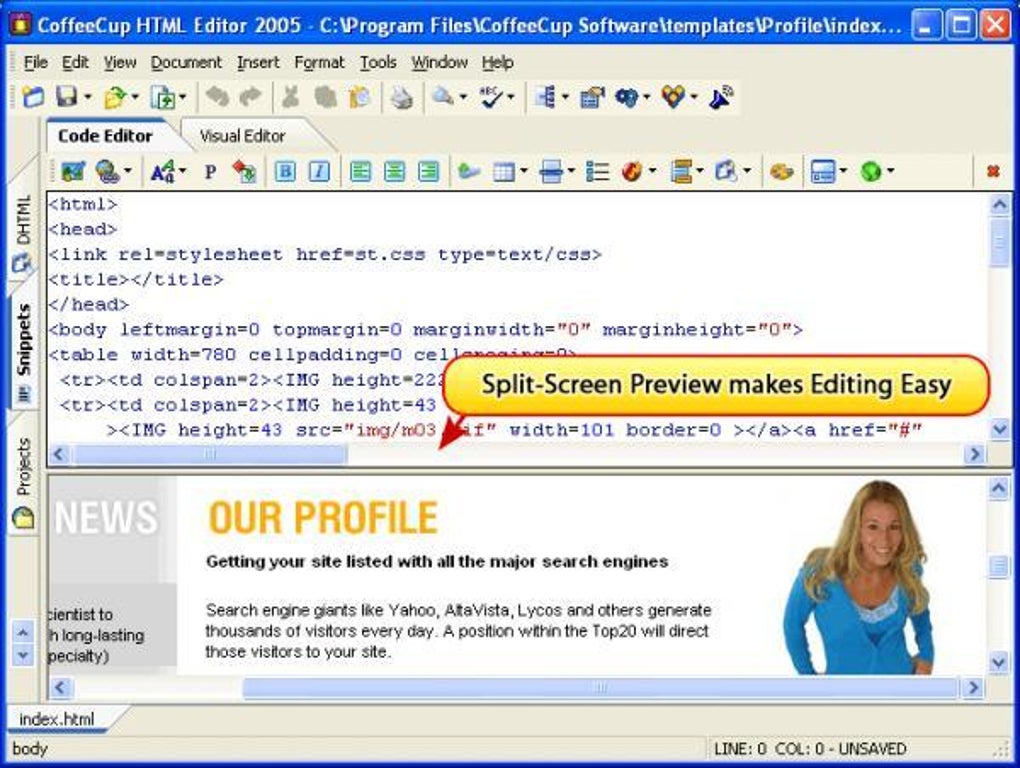This screenshot has height=768, width=1020.
Task: Click the bulleted list icon
Action: point(597,172)
